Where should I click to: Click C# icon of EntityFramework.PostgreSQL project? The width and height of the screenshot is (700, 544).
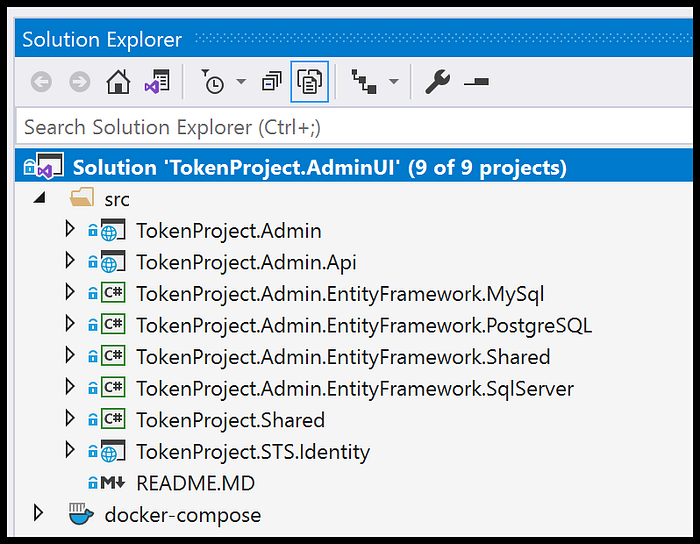tap(113, 324)
